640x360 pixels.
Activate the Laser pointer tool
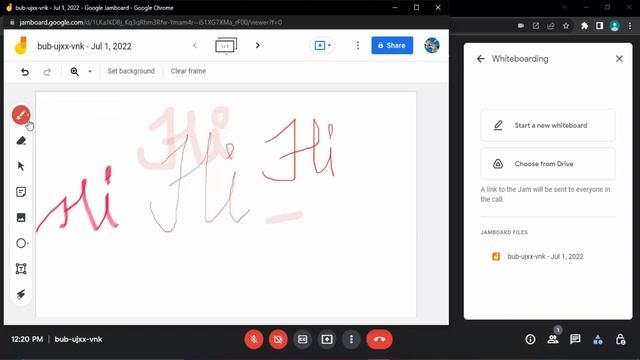coord(21,294)
